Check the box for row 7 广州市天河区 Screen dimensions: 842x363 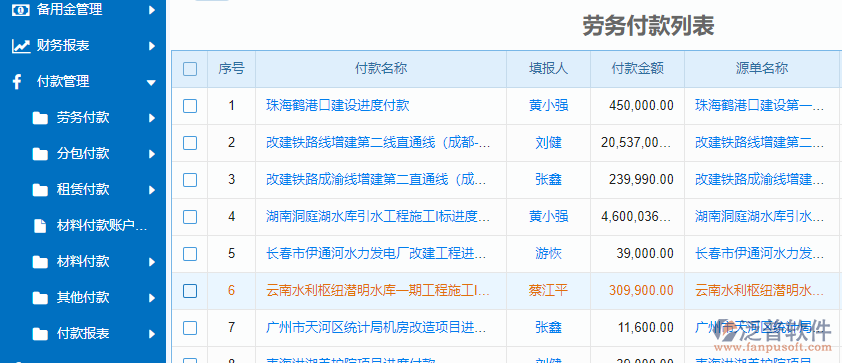click(x=190, y=328)
